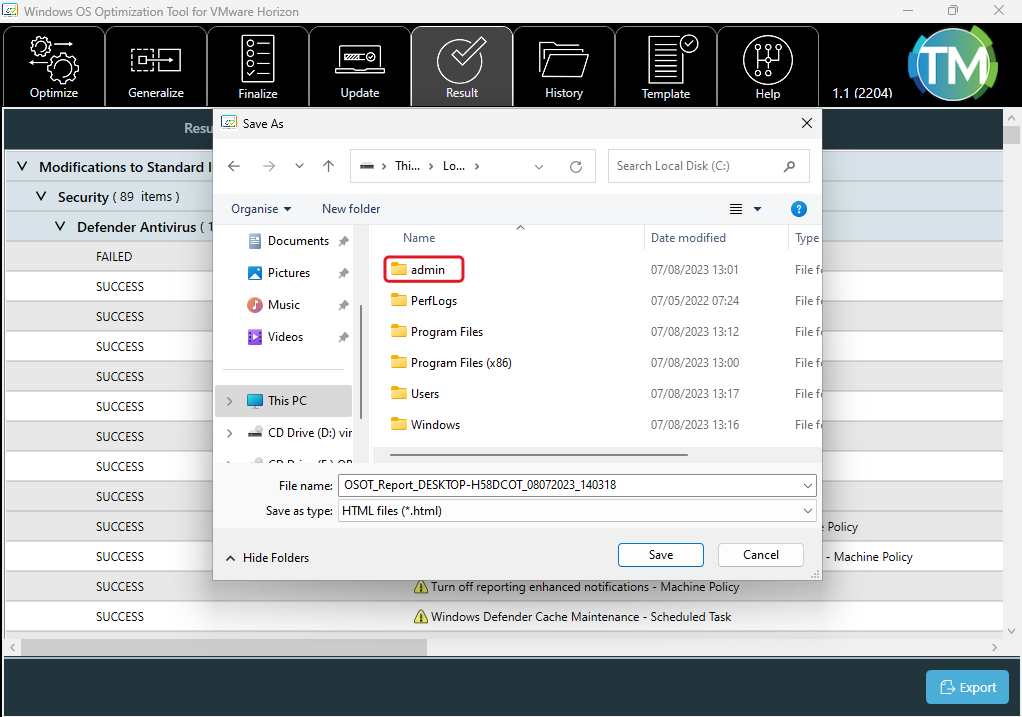
Task: Open the History folder icon
Action: tap(564, 67)
